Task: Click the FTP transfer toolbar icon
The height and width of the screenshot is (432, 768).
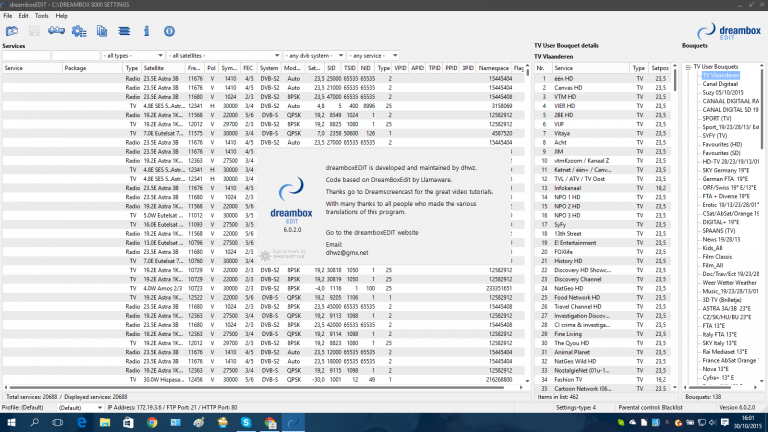Action: coord(56,32)
